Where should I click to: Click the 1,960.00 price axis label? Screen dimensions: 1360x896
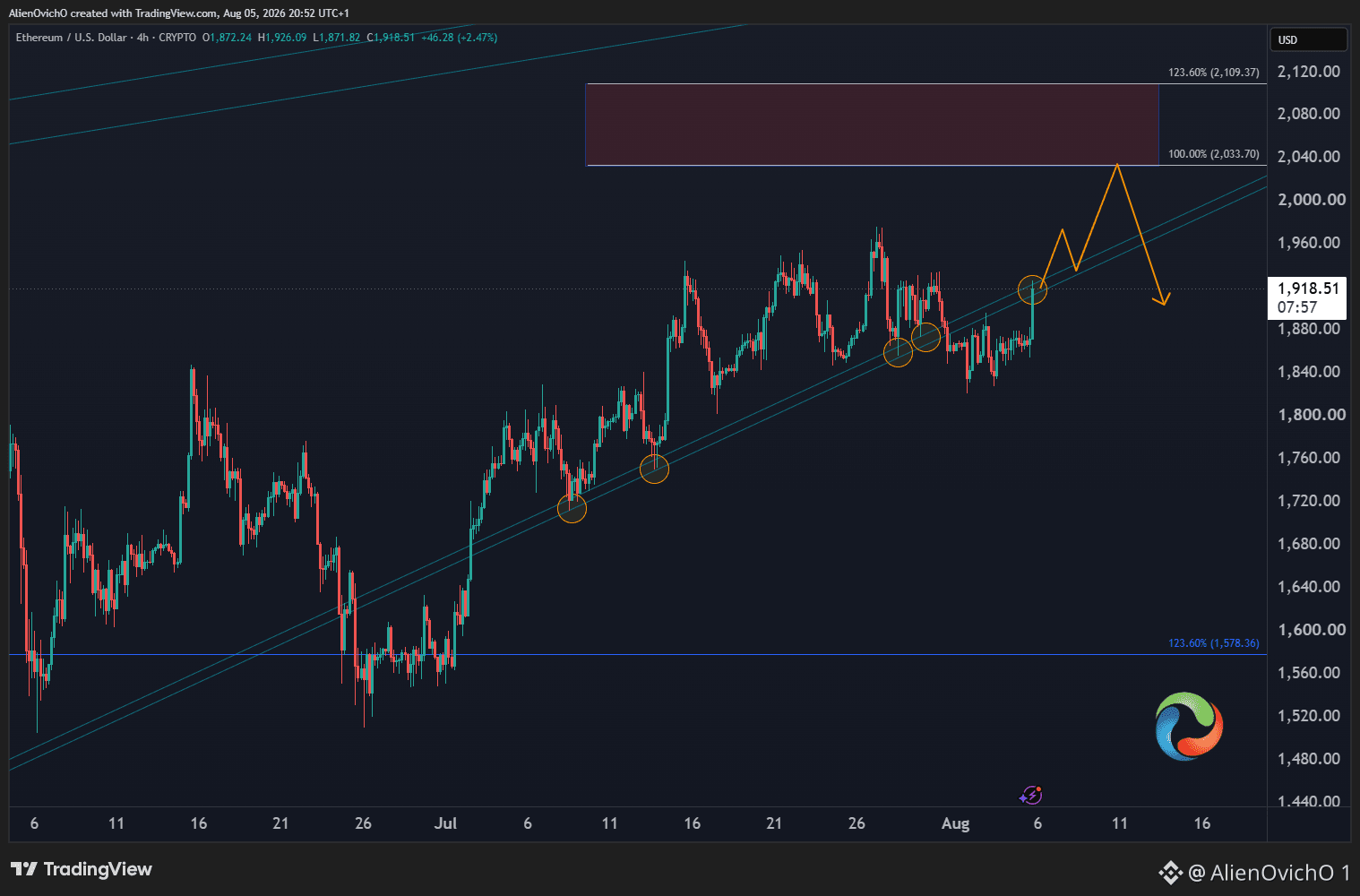(1309, 243)
